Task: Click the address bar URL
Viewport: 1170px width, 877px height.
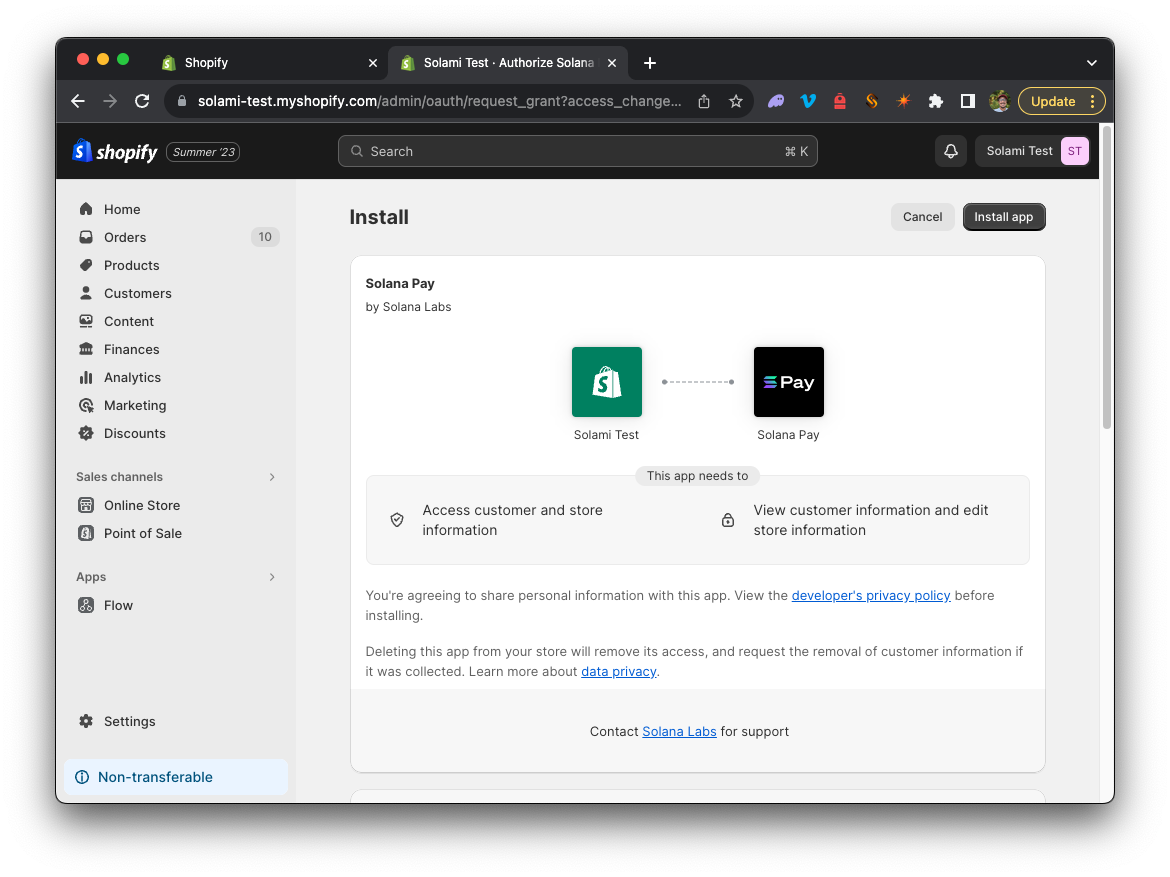Action: [x=439, y=102]
